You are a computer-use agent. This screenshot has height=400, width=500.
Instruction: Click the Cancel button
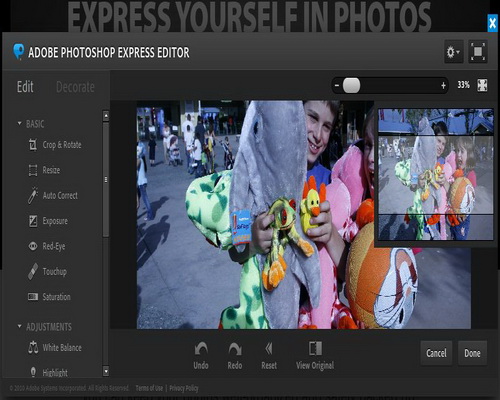tap(436, 353)
